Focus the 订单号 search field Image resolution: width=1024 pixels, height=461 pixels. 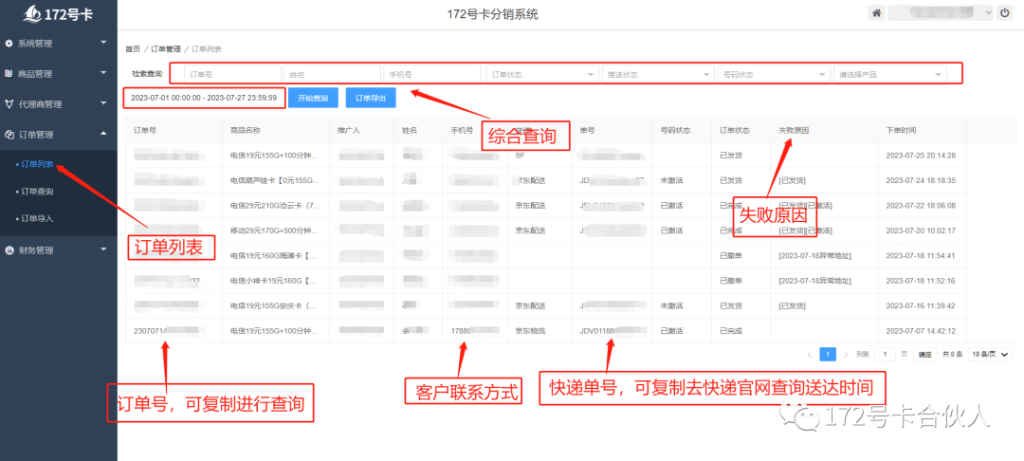(232, 74)
